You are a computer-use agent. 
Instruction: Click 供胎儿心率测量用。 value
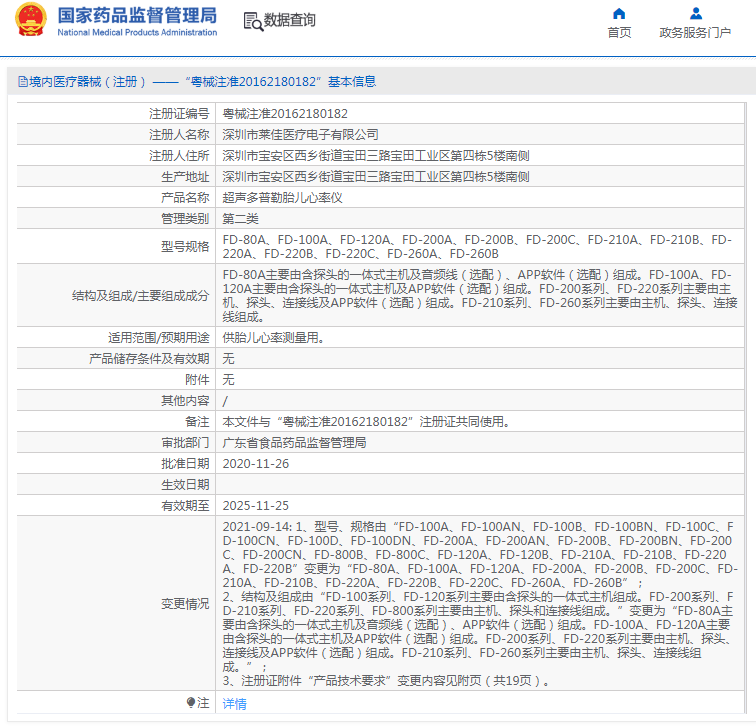click(x=273, y=337)
